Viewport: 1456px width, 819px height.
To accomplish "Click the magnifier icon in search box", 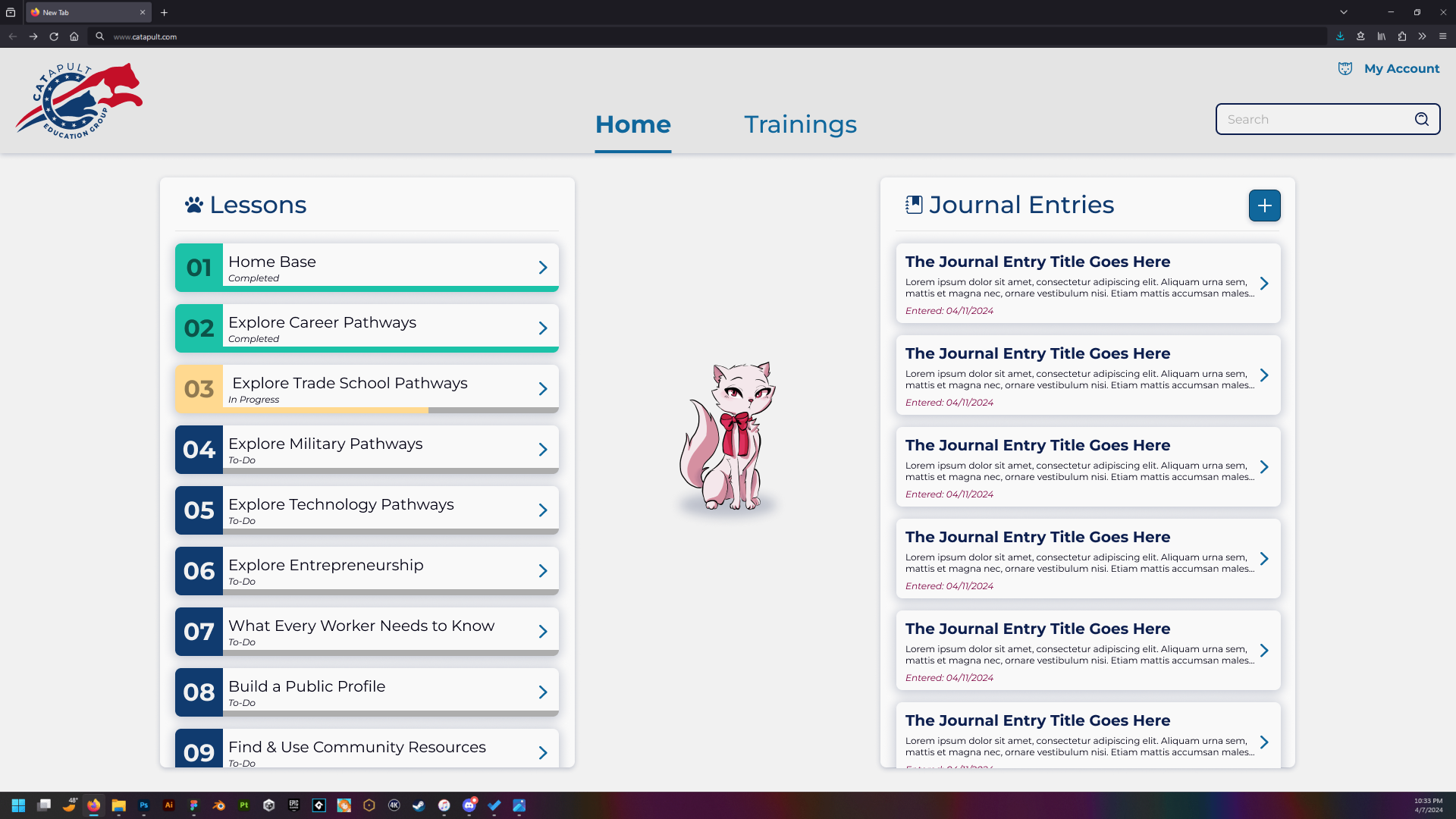I will point(1422,119).
